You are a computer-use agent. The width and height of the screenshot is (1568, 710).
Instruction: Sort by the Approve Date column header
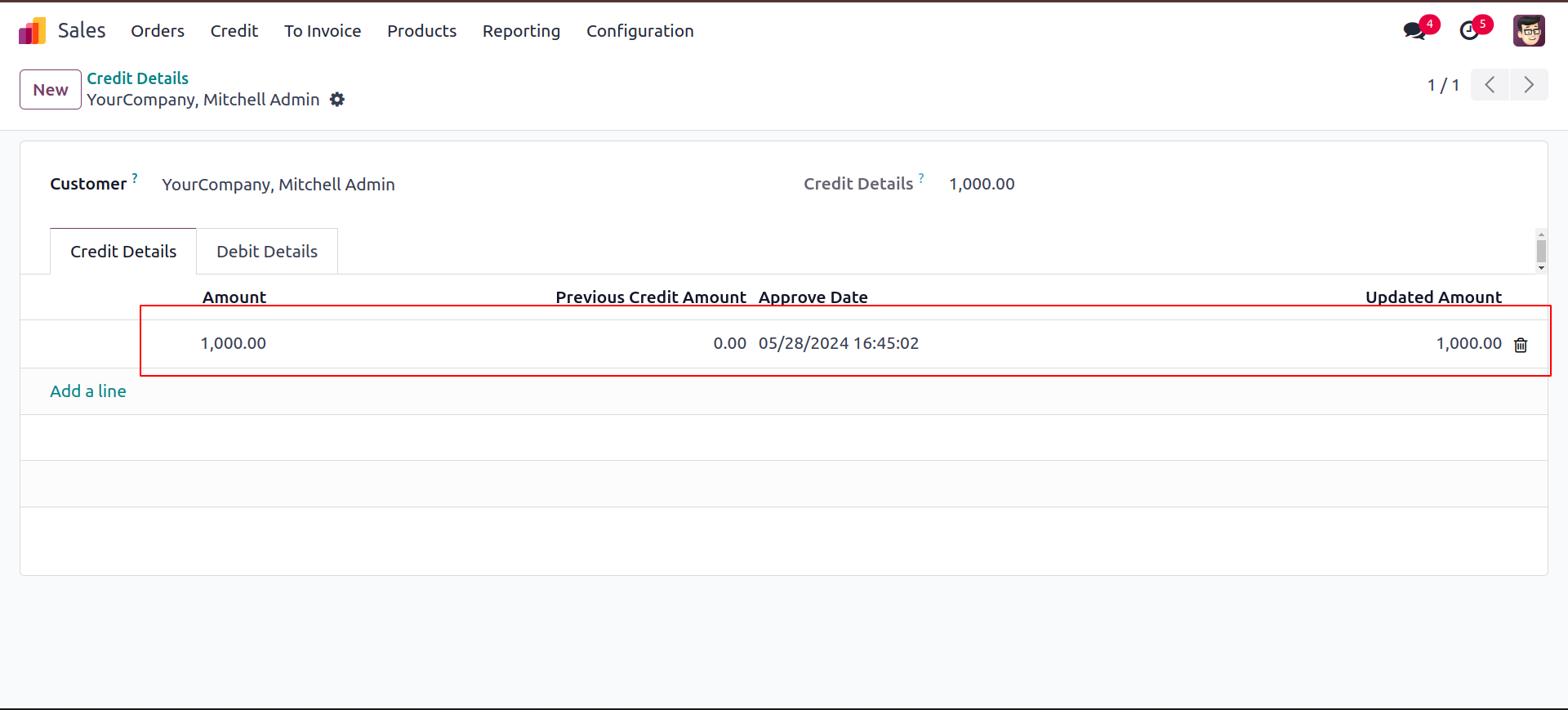pyautogui.click(x=813, y=297)
